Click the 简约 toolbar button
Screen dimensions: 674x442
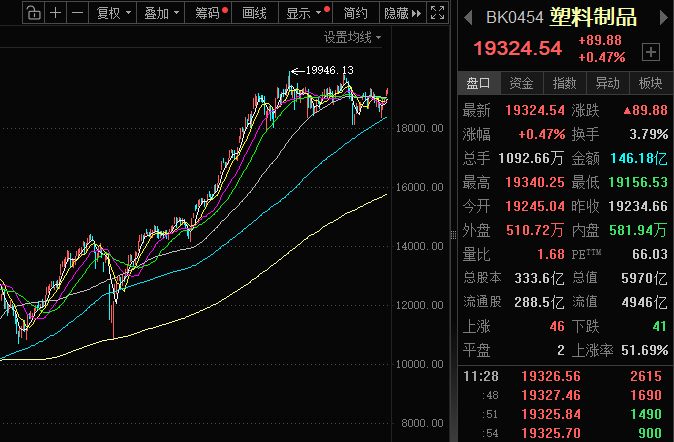click(356, 13)
